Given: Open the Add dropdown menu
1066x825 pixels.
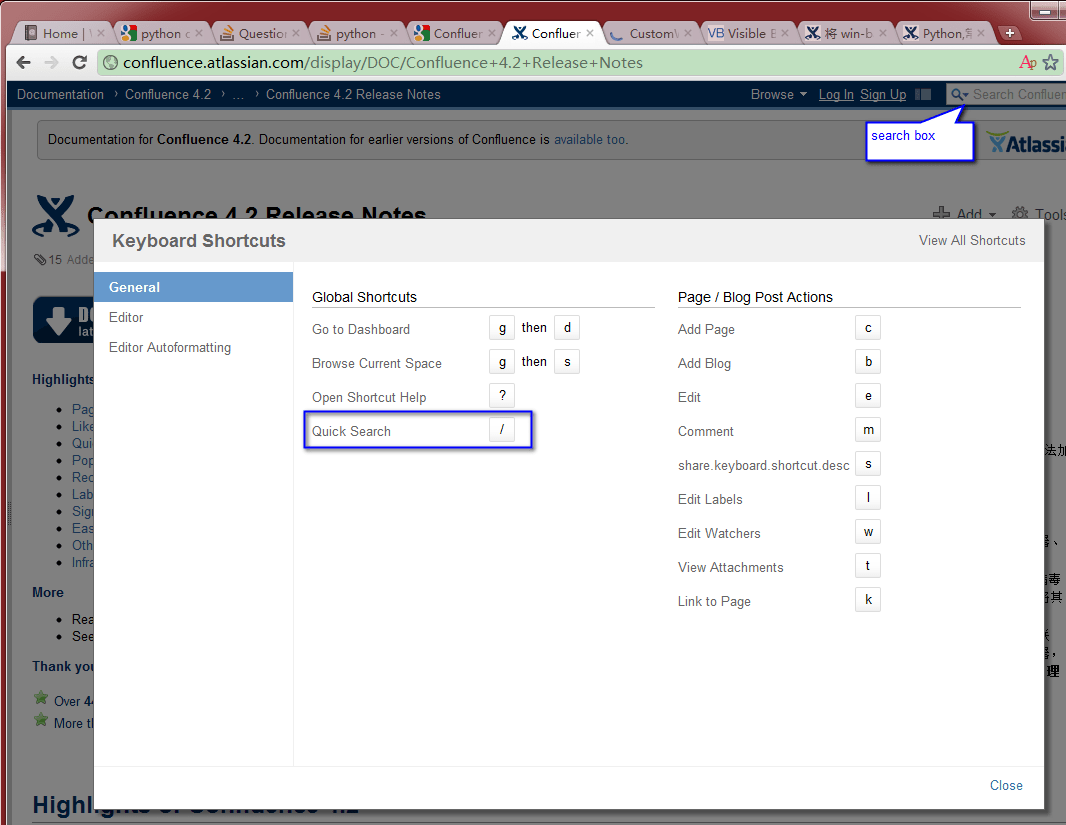Looking at the screenshot, I should tap(964, 214).
